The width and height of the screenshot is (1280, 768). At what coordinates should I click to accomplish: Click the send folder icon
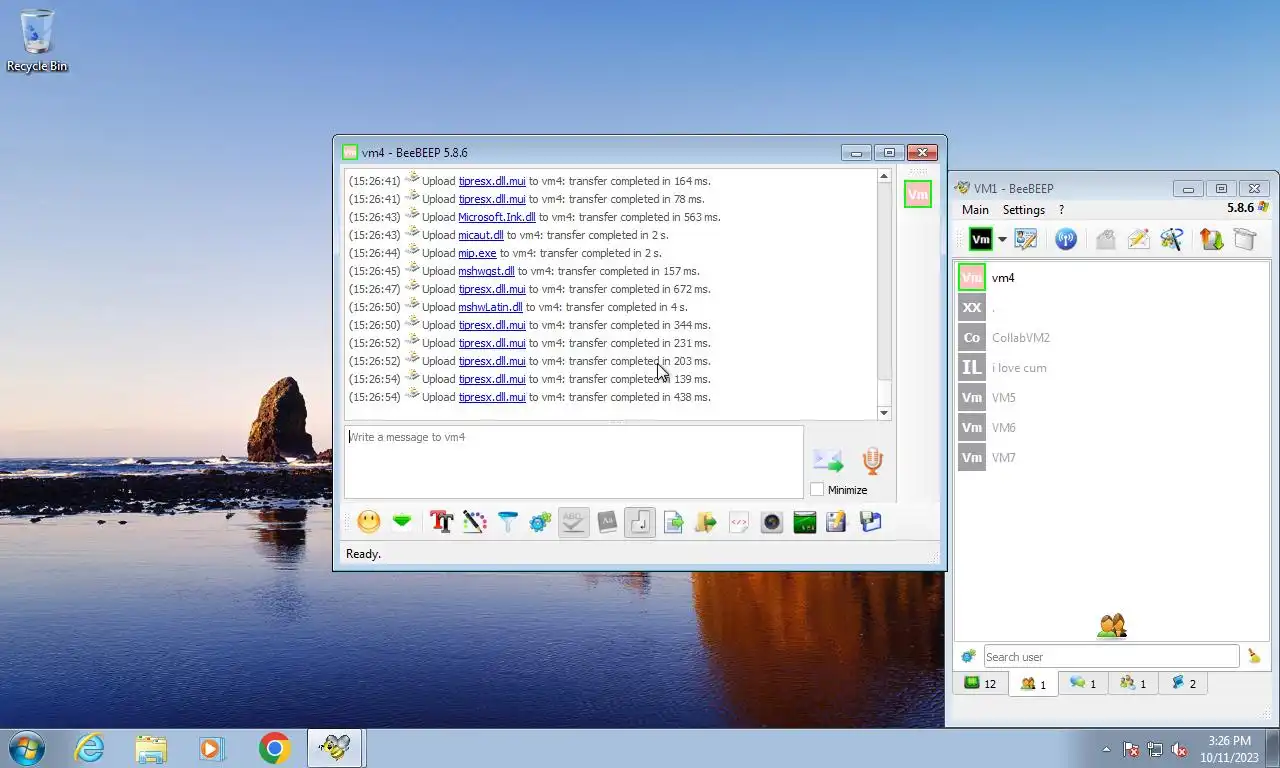pyautogui.click(x=706, y=522)
